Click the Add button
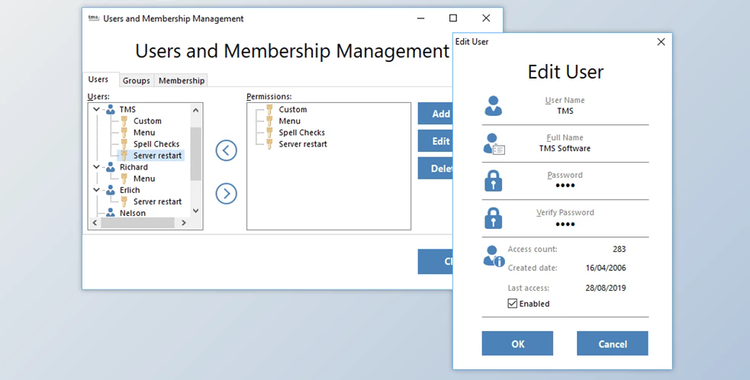The width and height of the screenshot is (750, 380). click(435, 113)
